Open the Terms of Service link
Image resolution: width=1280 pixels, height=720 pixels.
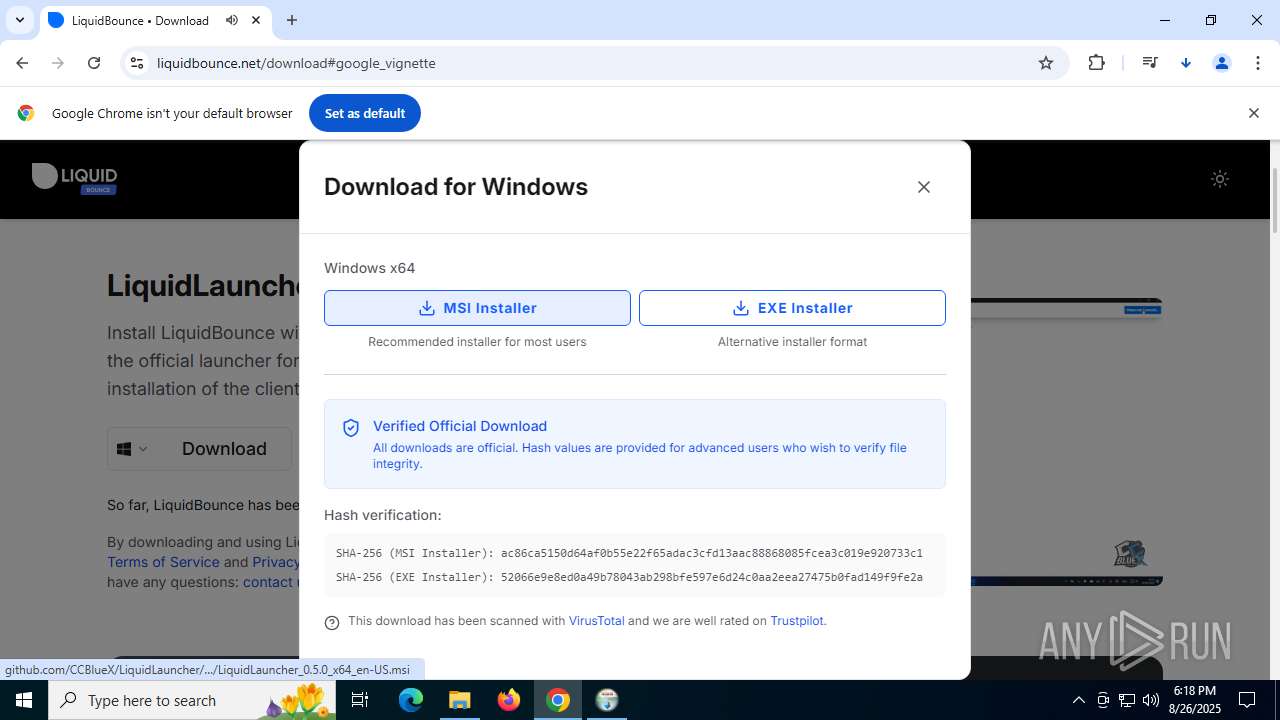pos(163,562)
